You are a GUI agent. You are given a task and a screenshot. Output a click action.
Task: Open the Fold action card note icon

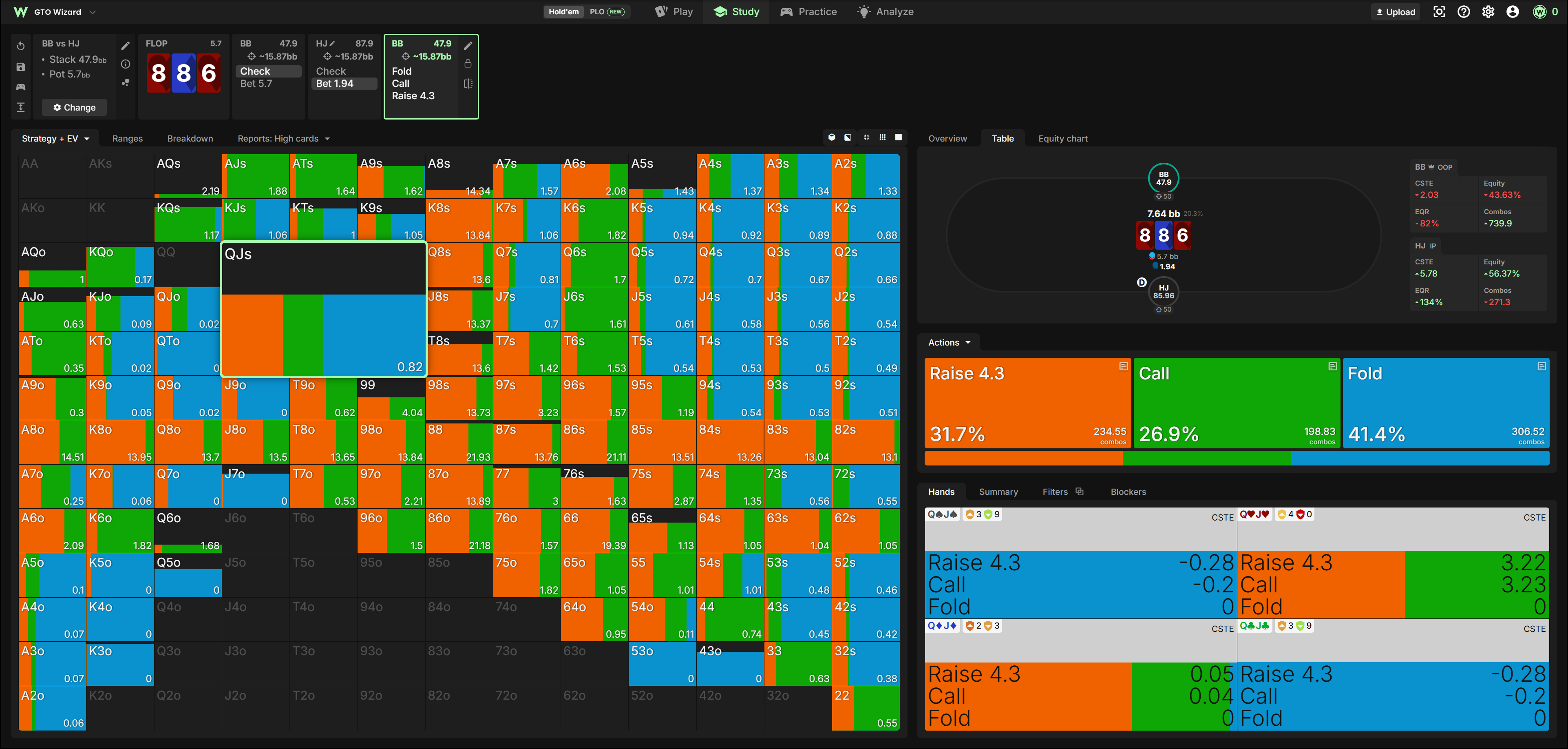(1541, 366)
